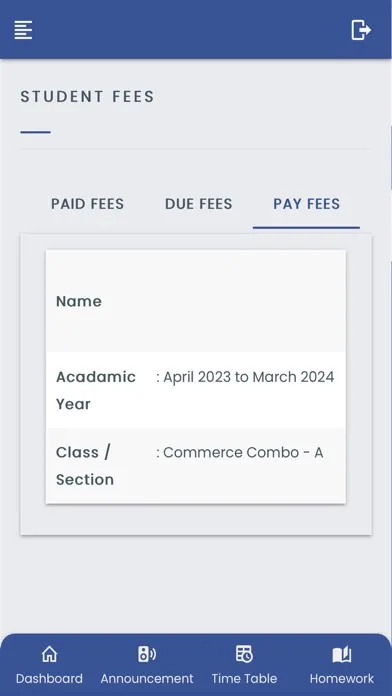392x696 pixels.
Task: Open the hamburger menu icon
Action: pyautogui.click(x=23, y=30)
